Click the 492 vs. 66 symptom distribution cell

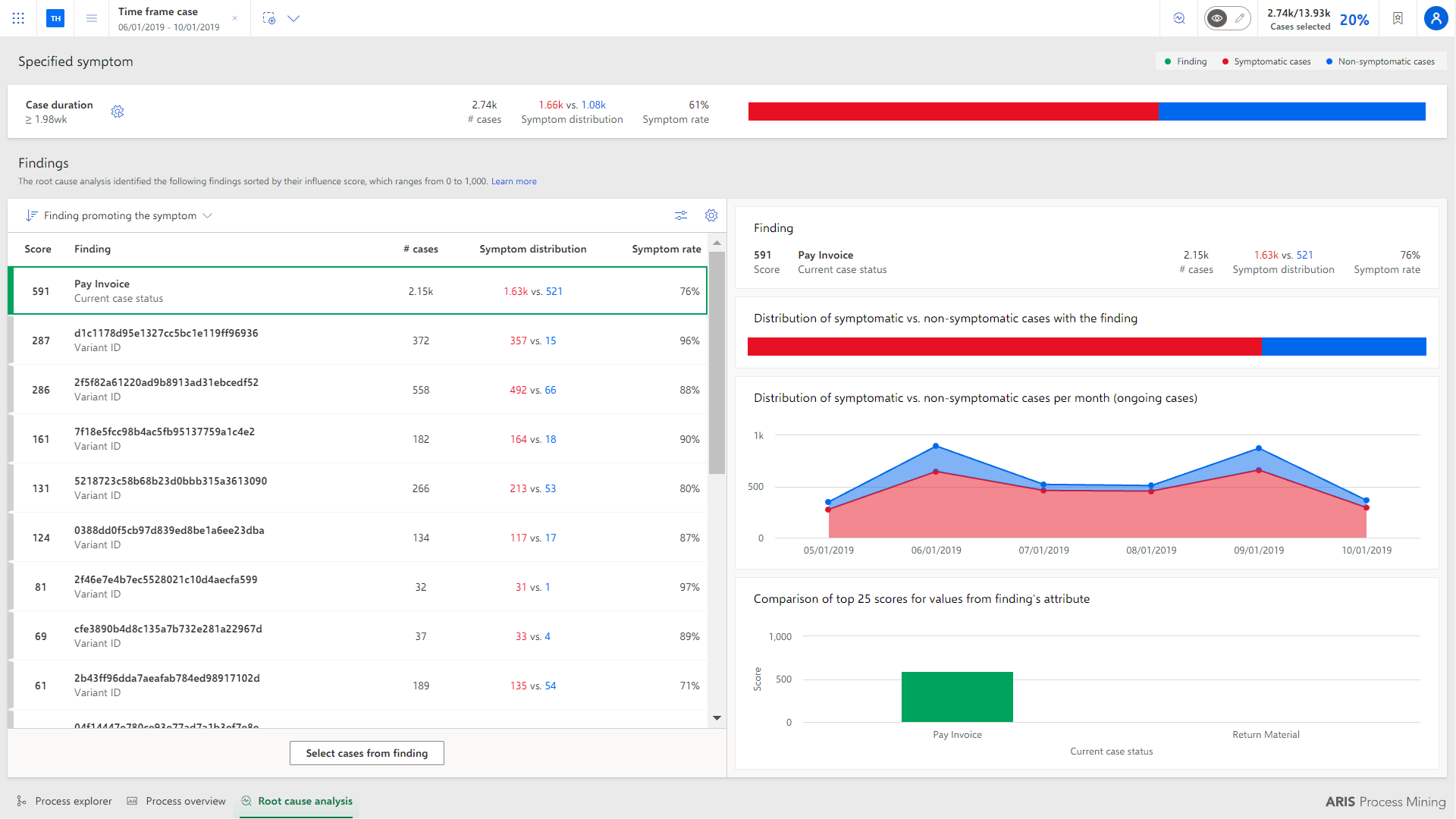[x=532, y=390]
